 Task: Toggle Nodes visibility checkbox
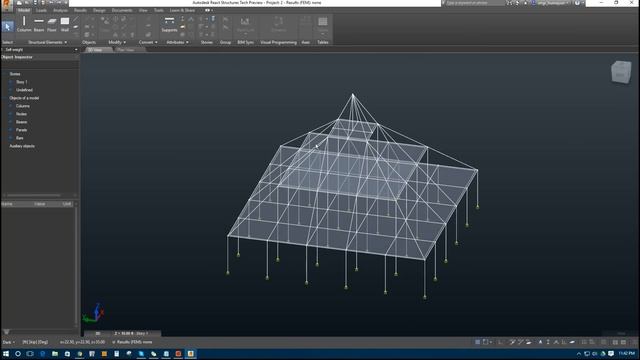[11, 114]
